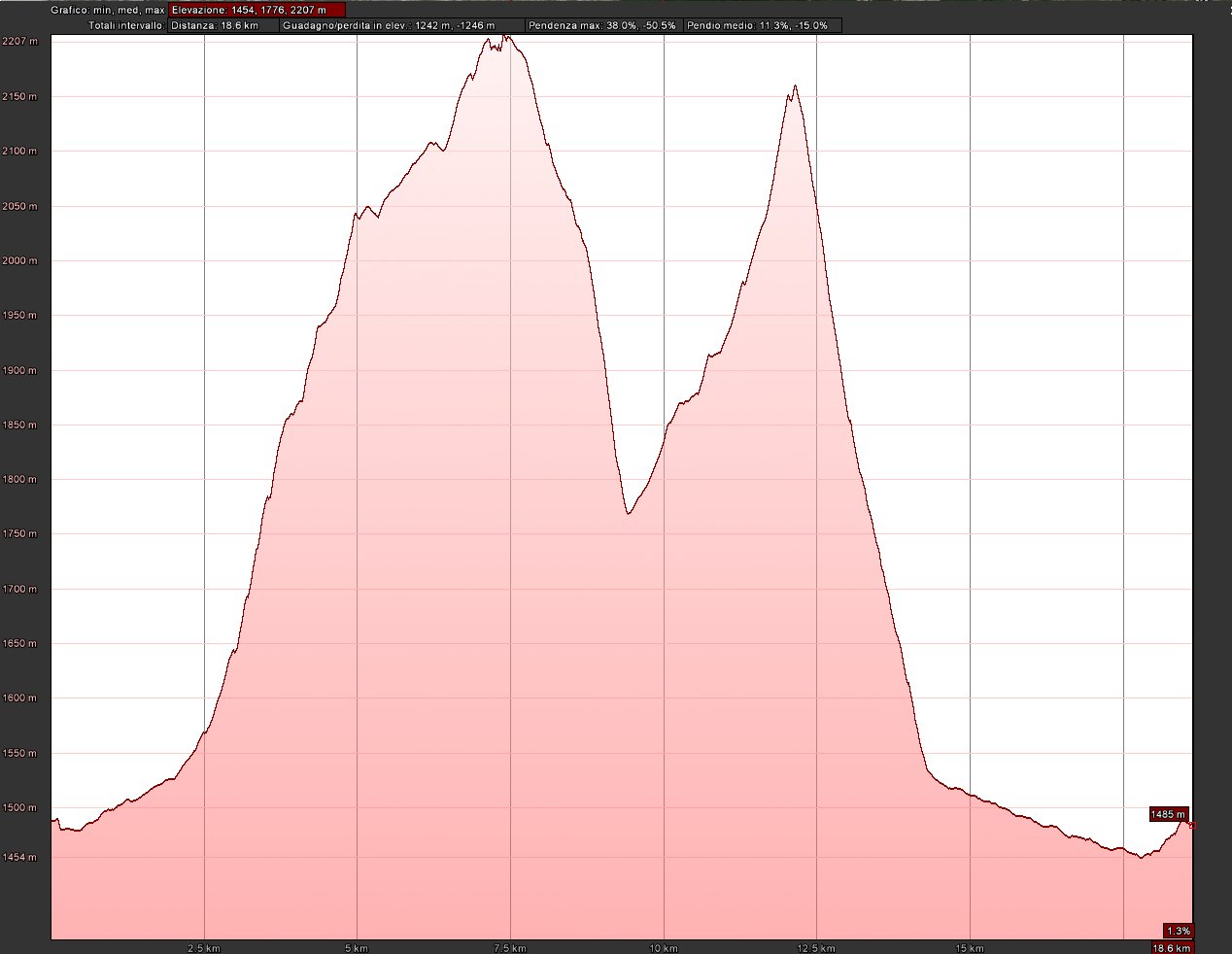The height and width of the screenshot is (954, 1232).
Task: Click the 1454 m y-axis label
Action: click(x=19, y=857)
